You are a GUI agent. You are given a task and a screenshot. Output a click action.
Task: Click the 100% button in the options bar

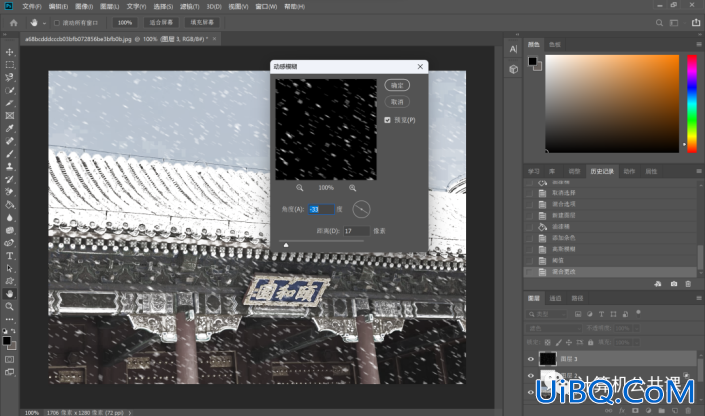(x=125, y=22)
